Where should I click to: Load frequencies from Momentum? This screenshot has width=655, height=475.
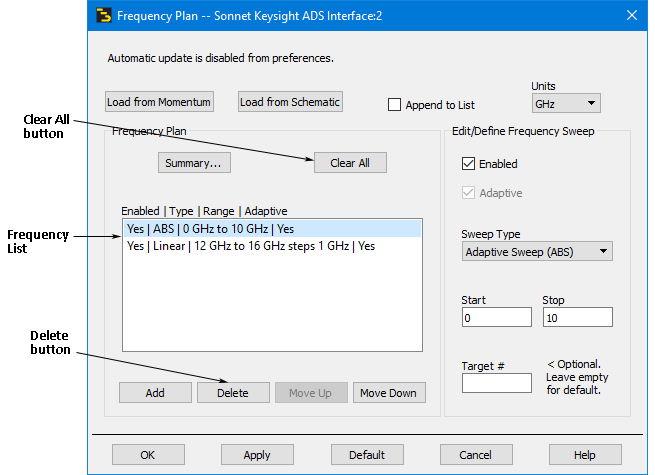(159, 102)
